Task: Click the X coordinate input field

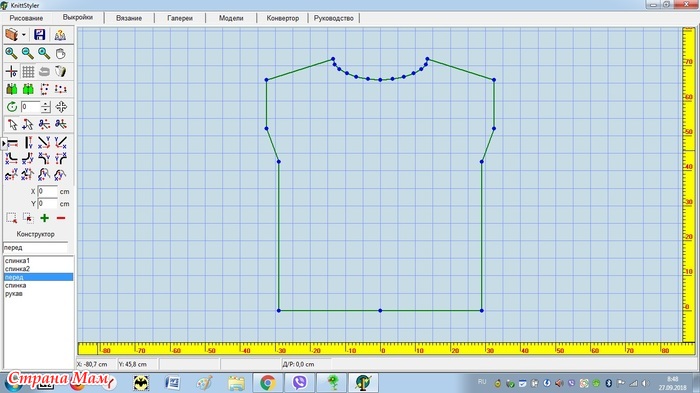Action: (47, 191)
